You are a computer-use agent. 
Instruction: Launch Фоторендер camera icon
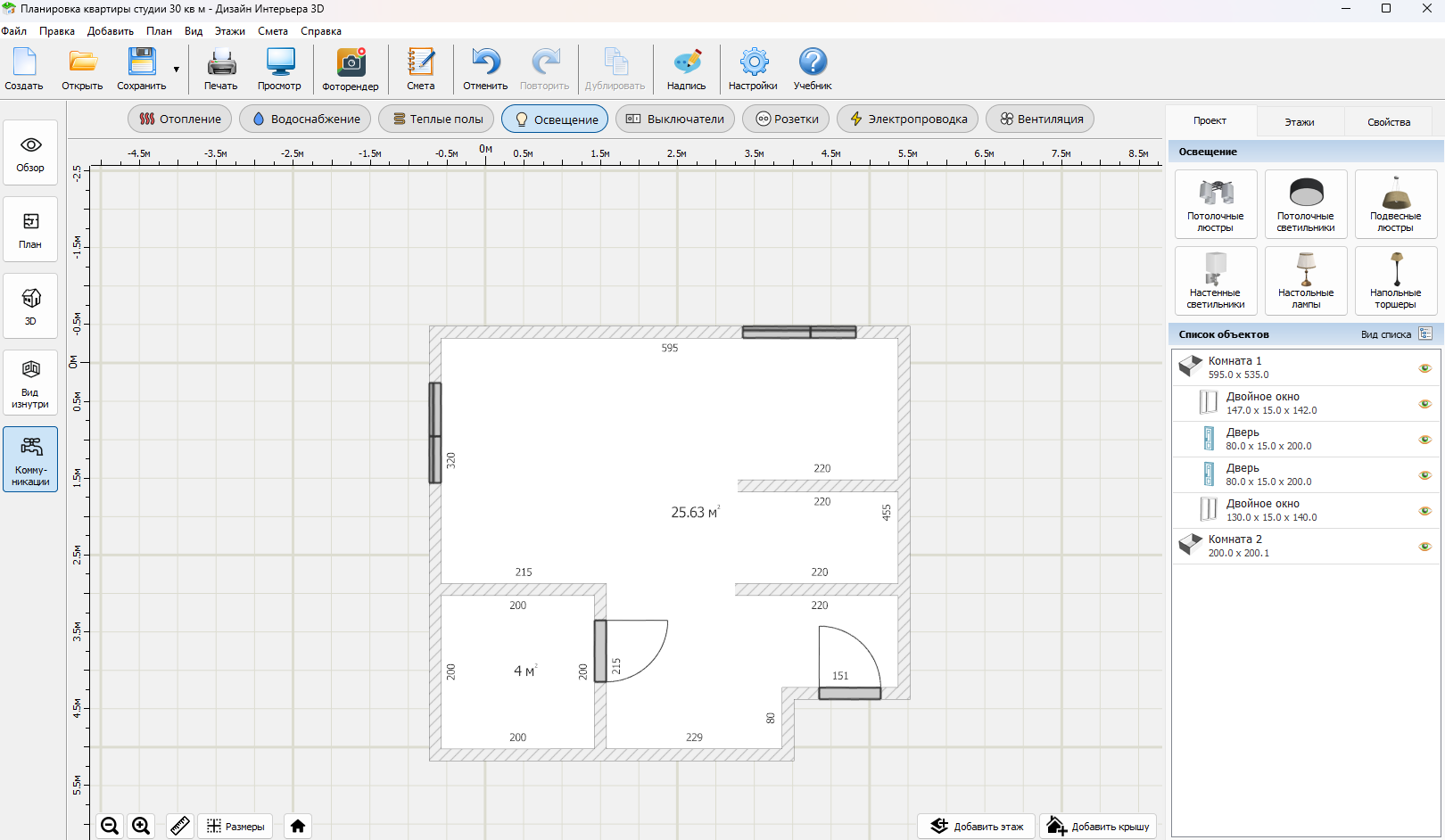(x=351, y=69)
